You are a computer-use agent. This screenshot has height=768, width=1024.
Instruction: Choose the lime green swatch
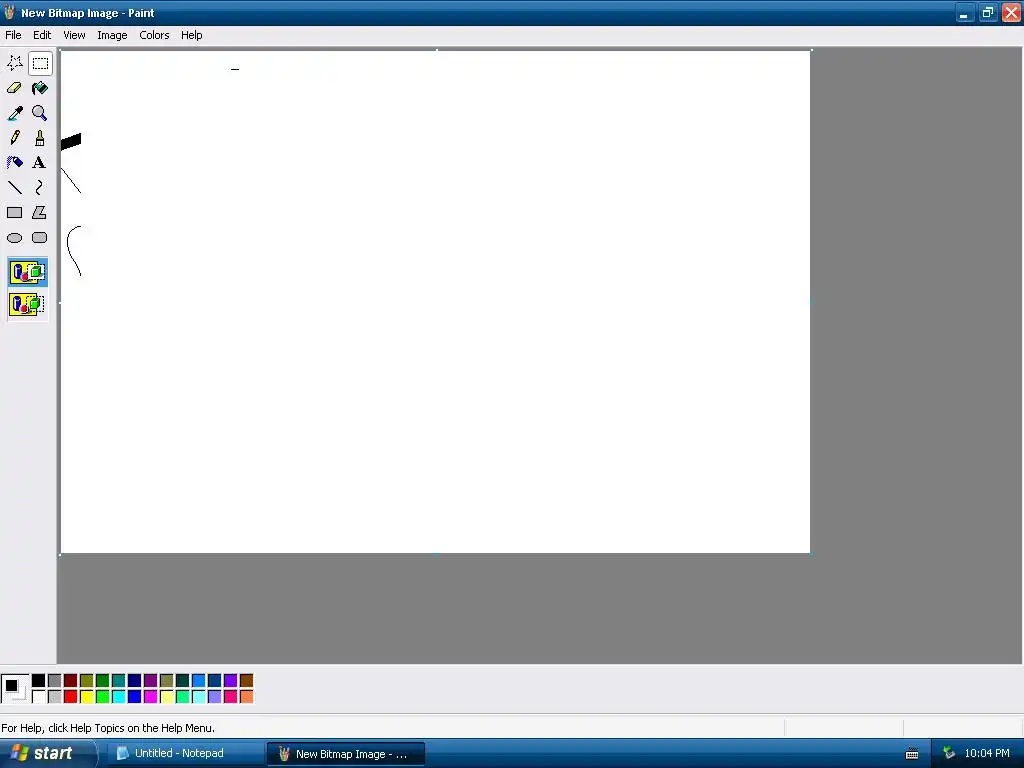(103, 697)
